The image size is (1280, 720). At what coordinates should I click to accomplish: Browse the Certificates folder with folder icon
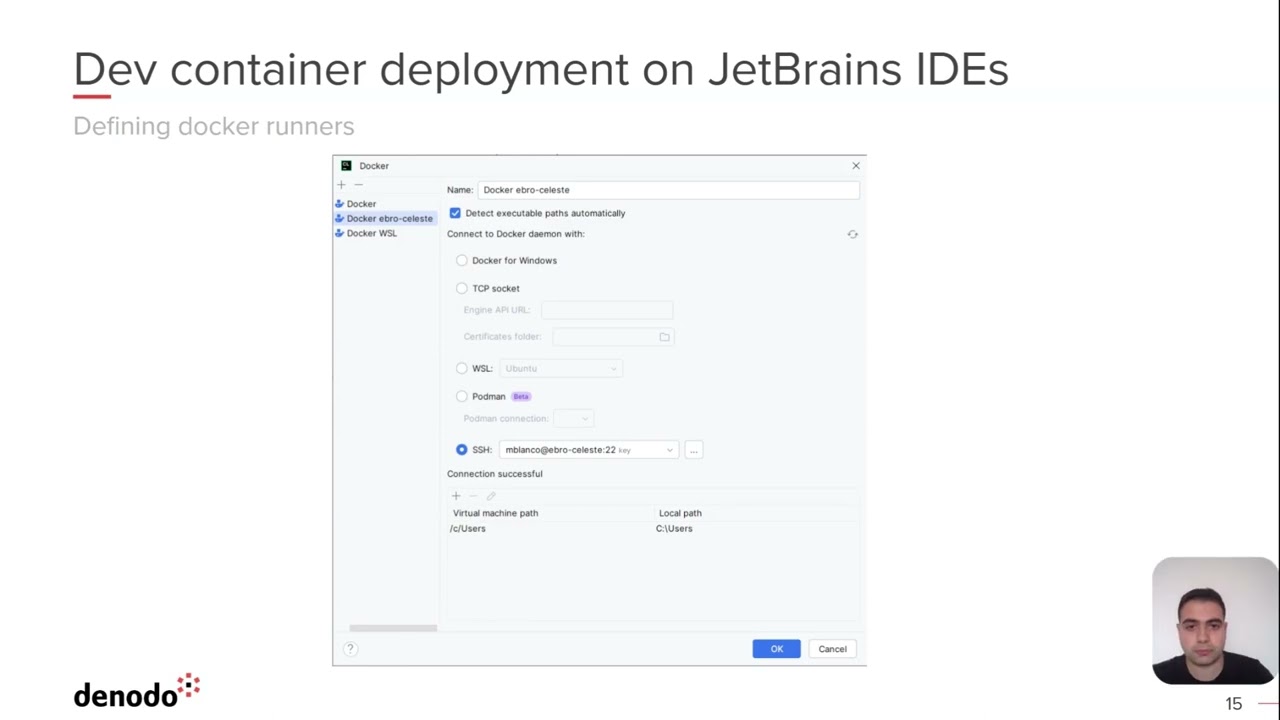tap(664, 337)
